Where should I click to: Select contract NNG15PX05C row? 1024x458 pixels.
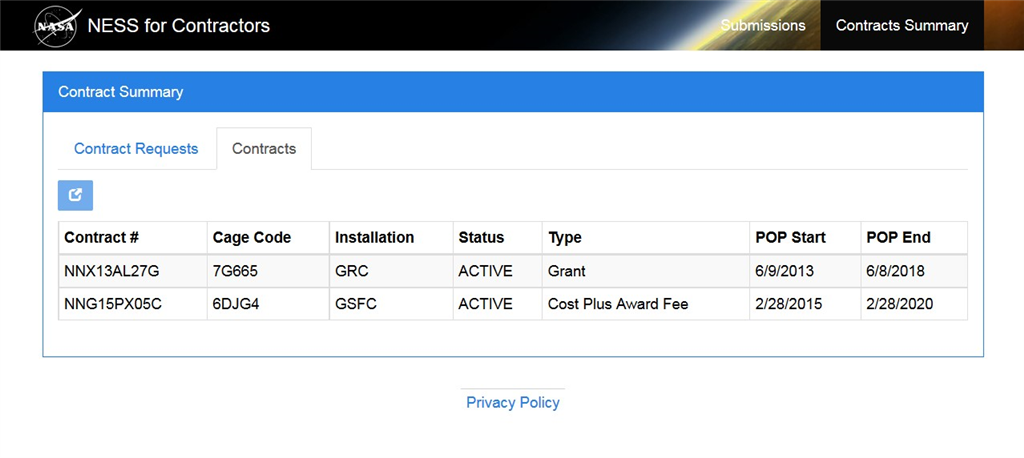coord(113,304)
